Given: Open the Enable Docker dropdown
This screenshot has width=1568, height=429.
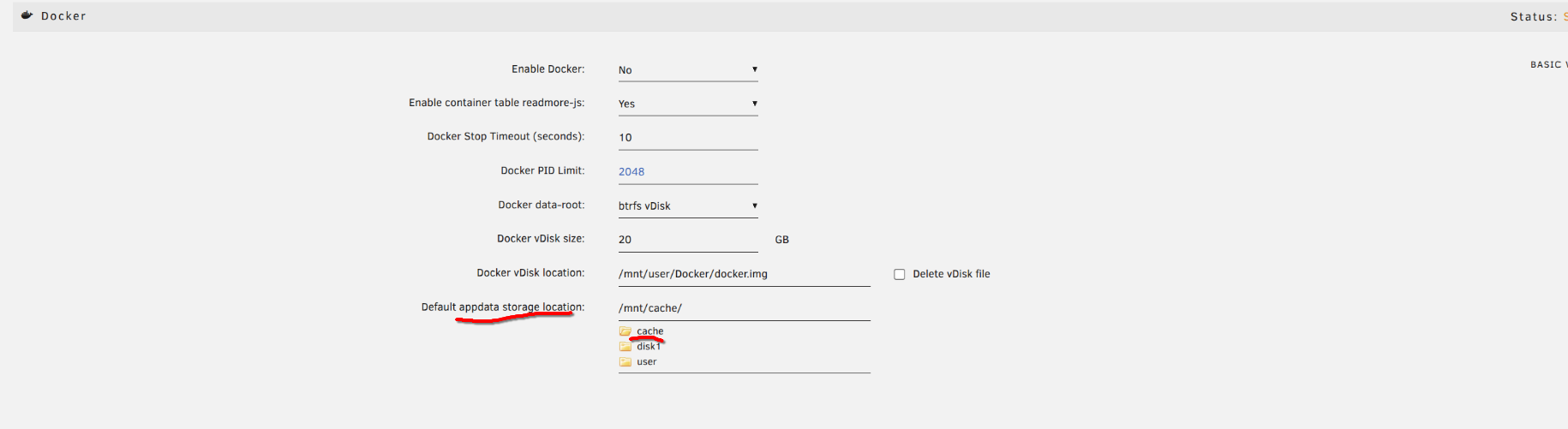Looking at the screenshot, I should 688,70.
